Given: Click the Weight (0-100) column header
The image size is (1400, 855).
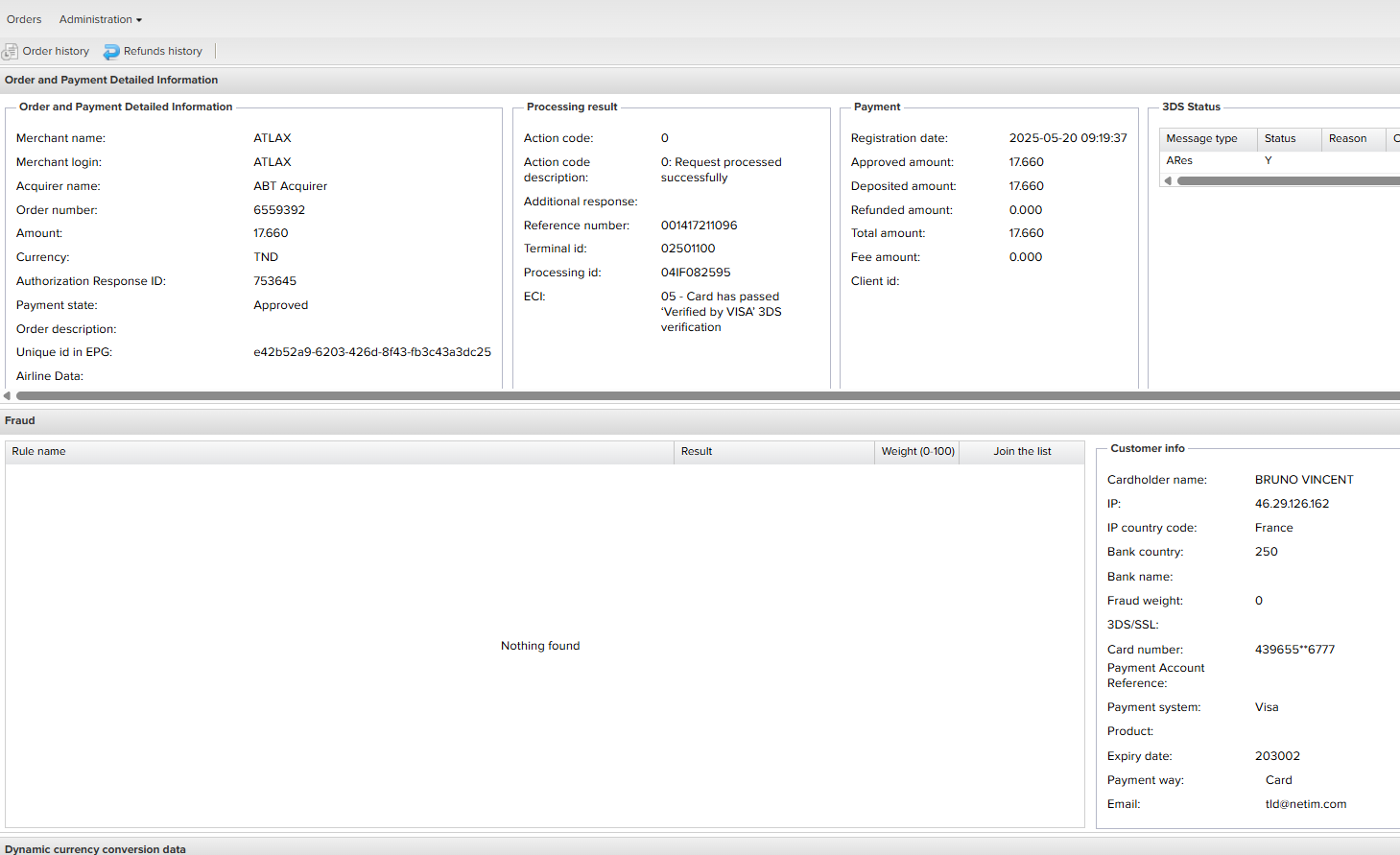Looking at the screenshot, I should pyautogui.click(x=917, y=452).
